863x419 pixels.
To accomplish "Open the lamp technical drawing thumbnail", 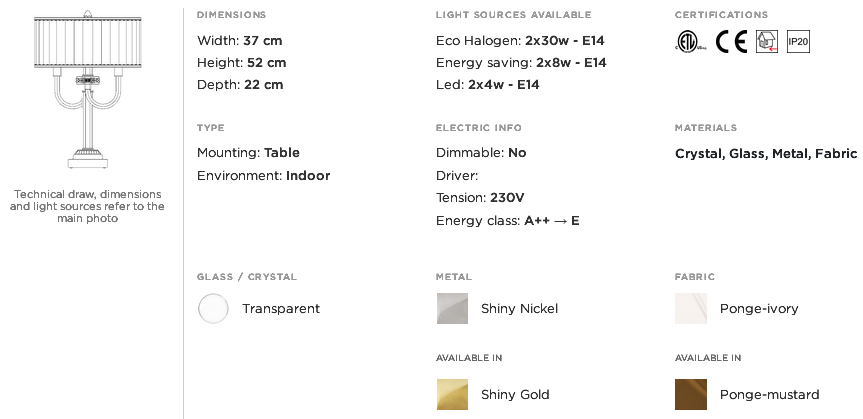I will pos(88,89).
